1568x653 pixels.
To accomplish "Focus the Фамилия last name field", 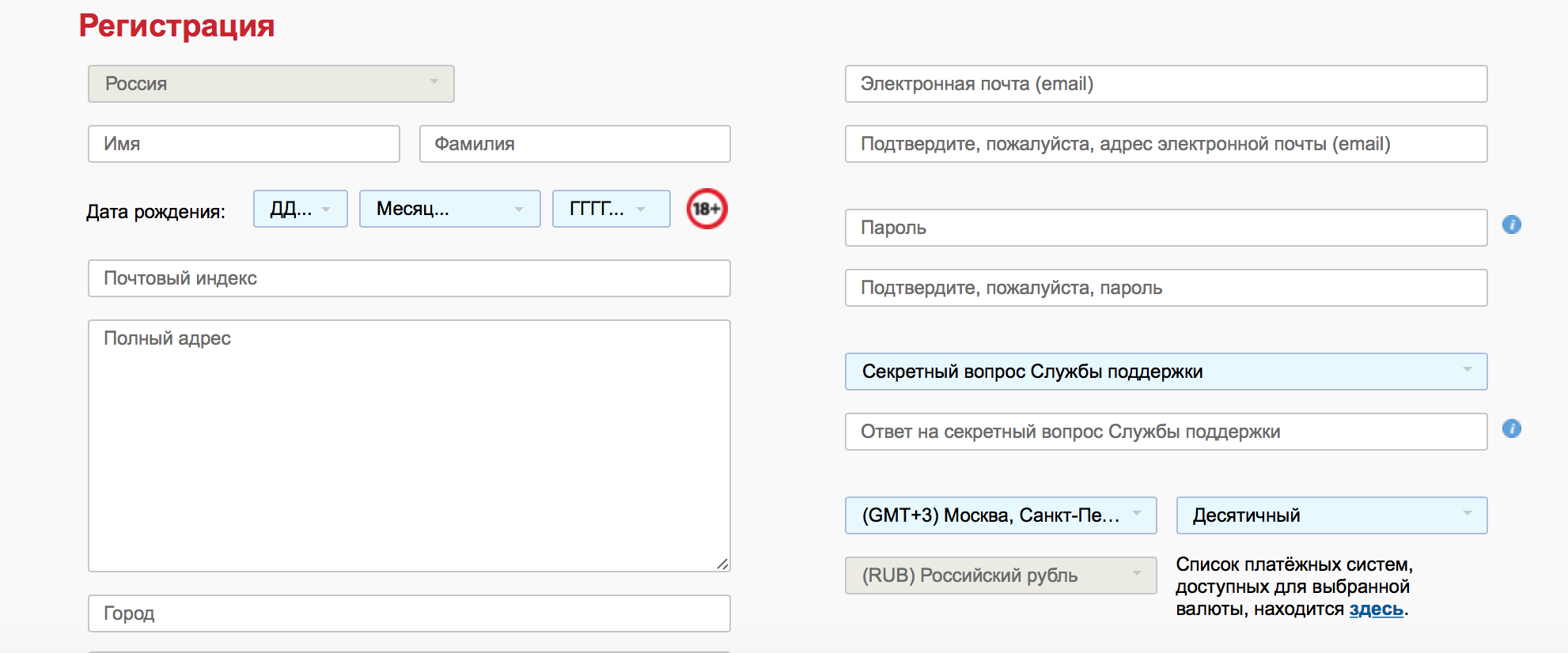I will point(574,144).
